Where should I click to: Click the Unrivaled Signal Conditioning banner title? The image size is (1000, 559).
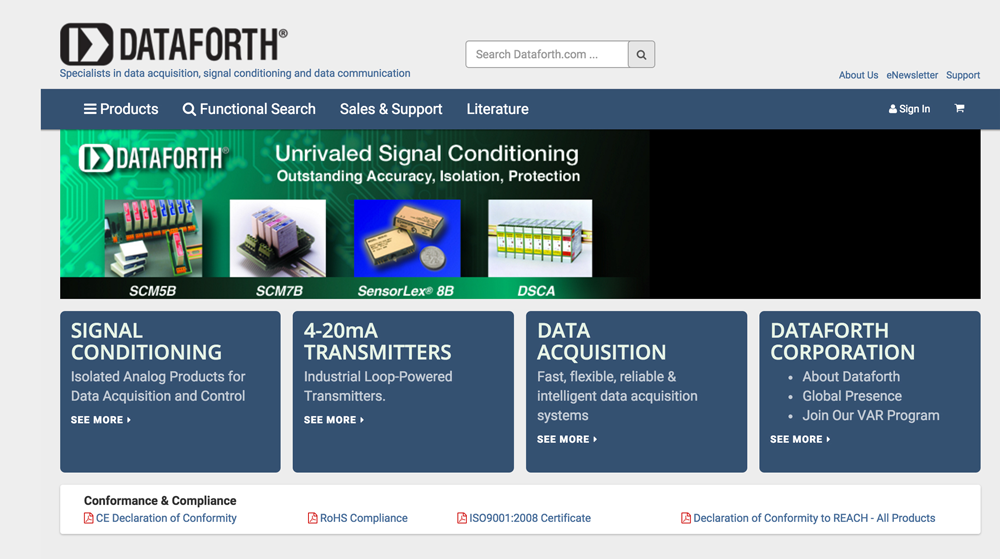coord(427,154)
